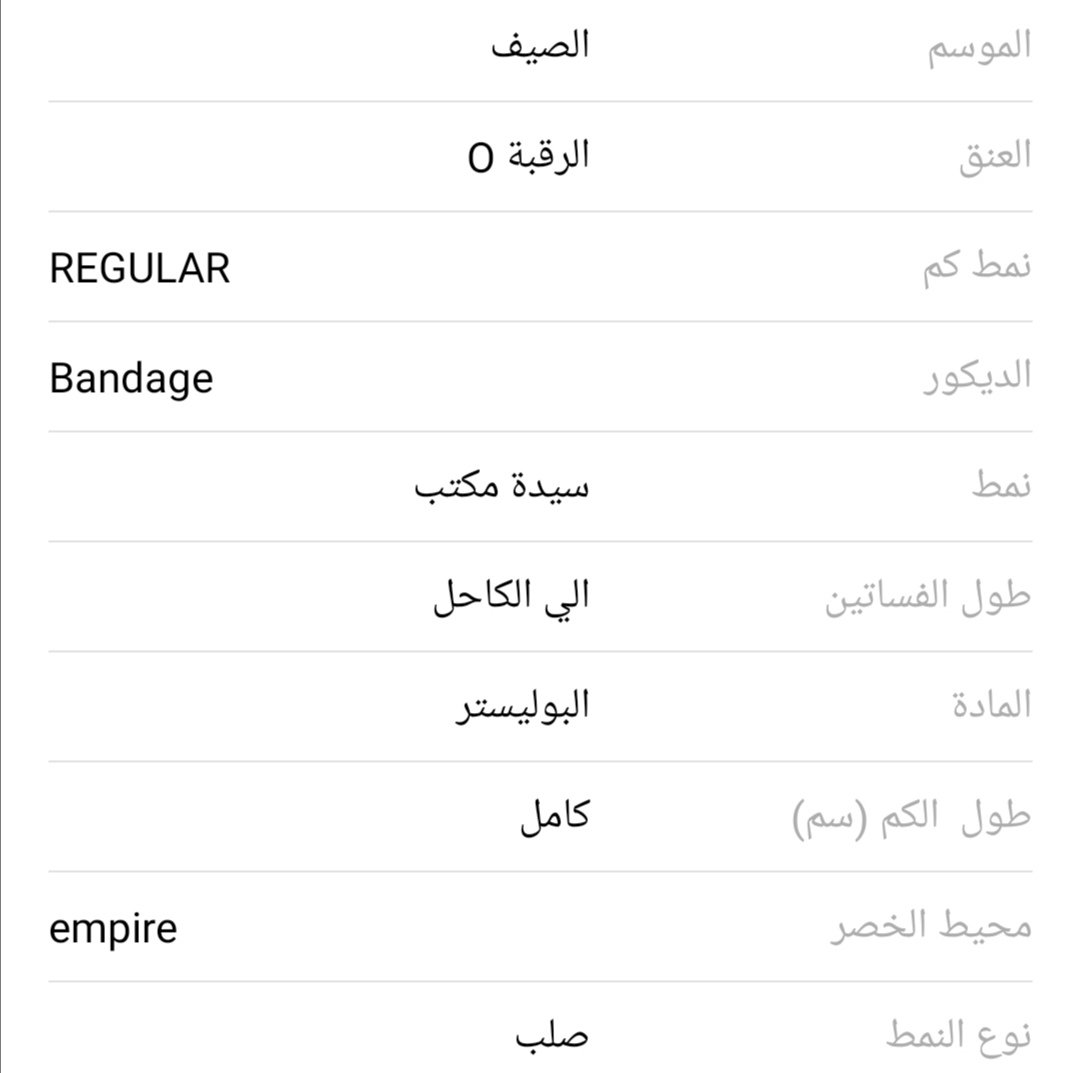Select the كامل sleeve length value
1080x1073 pixels.
(554, 818)
